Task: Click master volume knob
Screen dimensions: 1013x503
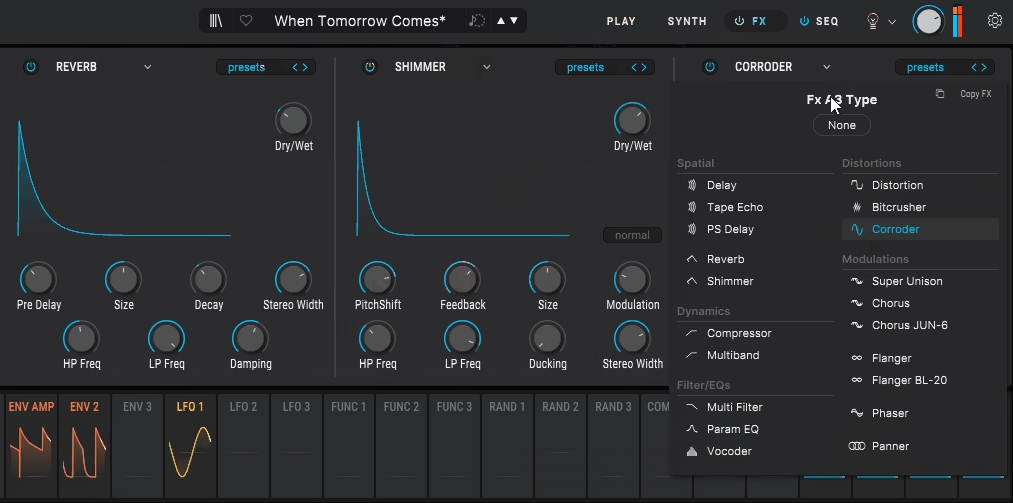Action: click(928, 21)
